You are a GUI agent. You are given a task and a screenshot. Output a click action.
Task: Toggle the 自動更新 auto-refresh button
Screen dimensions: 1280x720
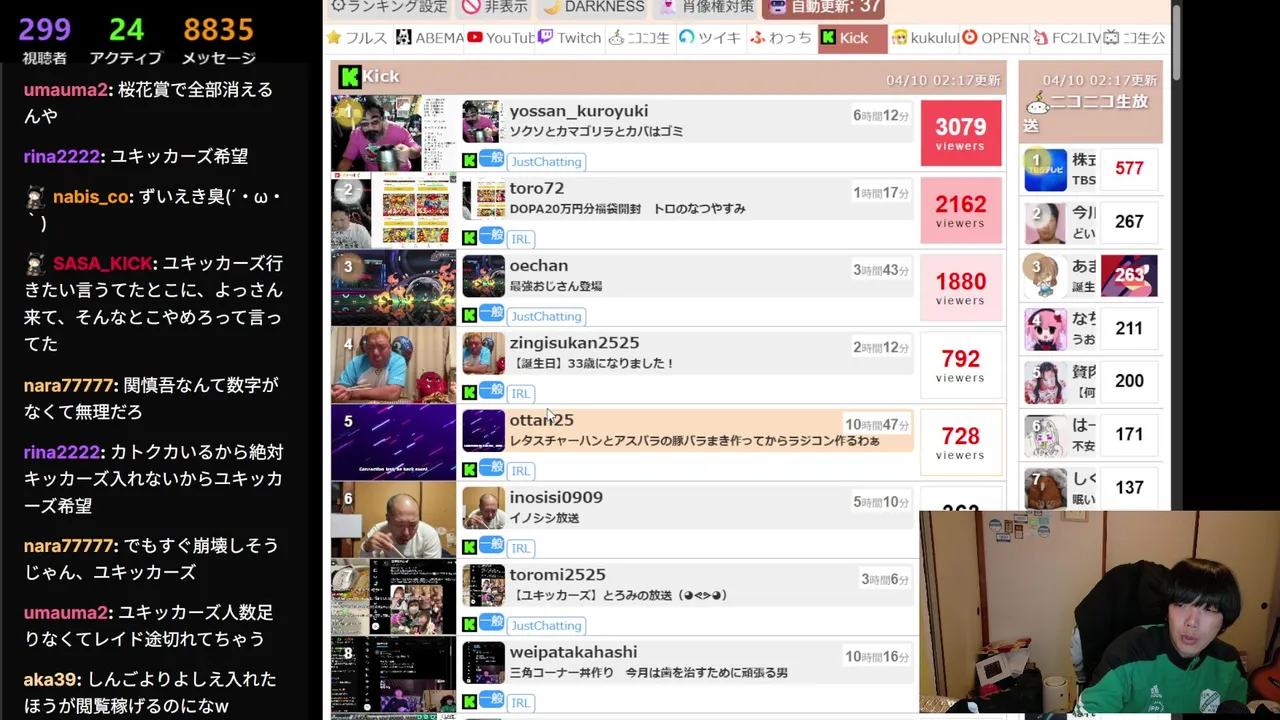point(824,7)
